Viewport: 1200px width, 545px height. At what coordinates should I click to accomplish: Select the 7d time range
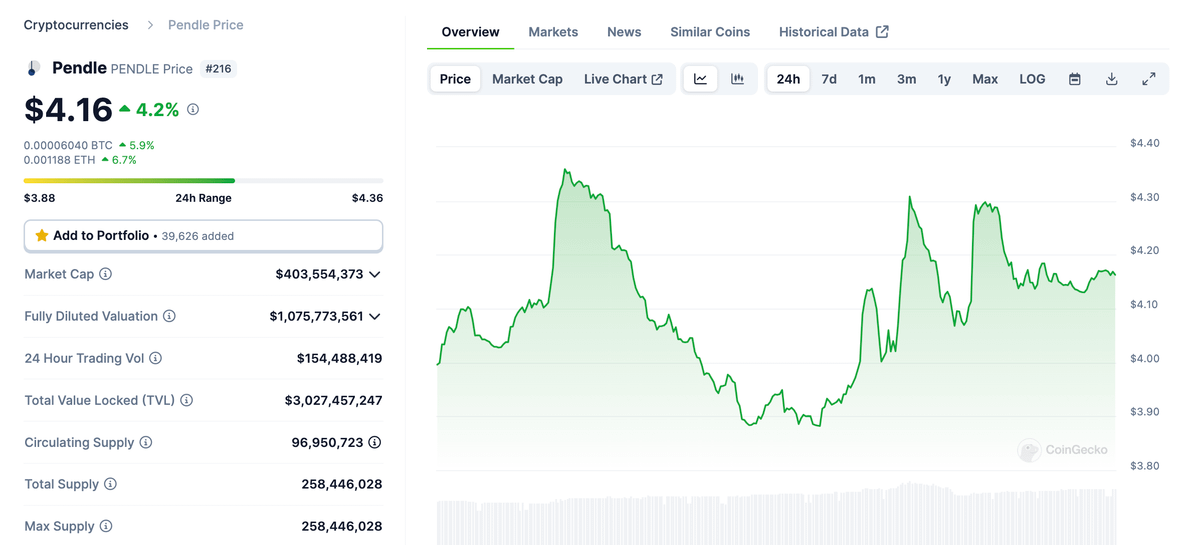829,79
